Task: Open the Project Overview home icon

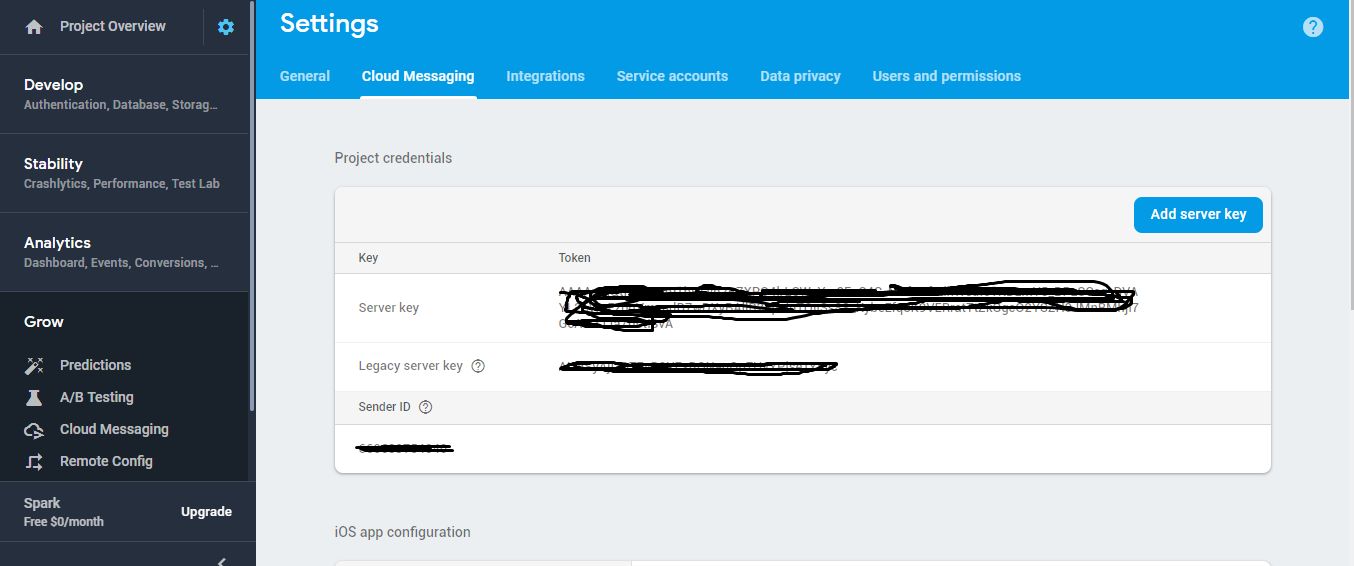Action: click(x=34, y=27)
